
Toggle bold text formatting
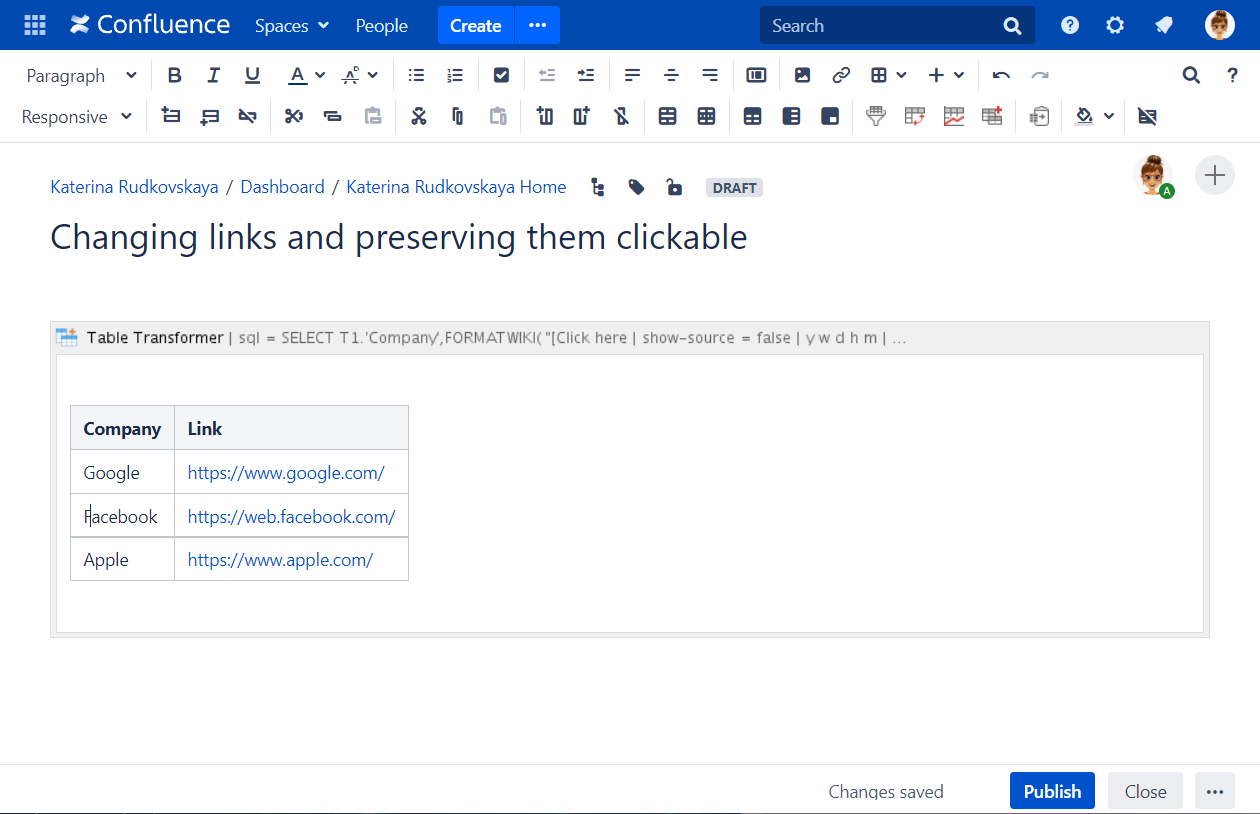click(x=175, y=75)
